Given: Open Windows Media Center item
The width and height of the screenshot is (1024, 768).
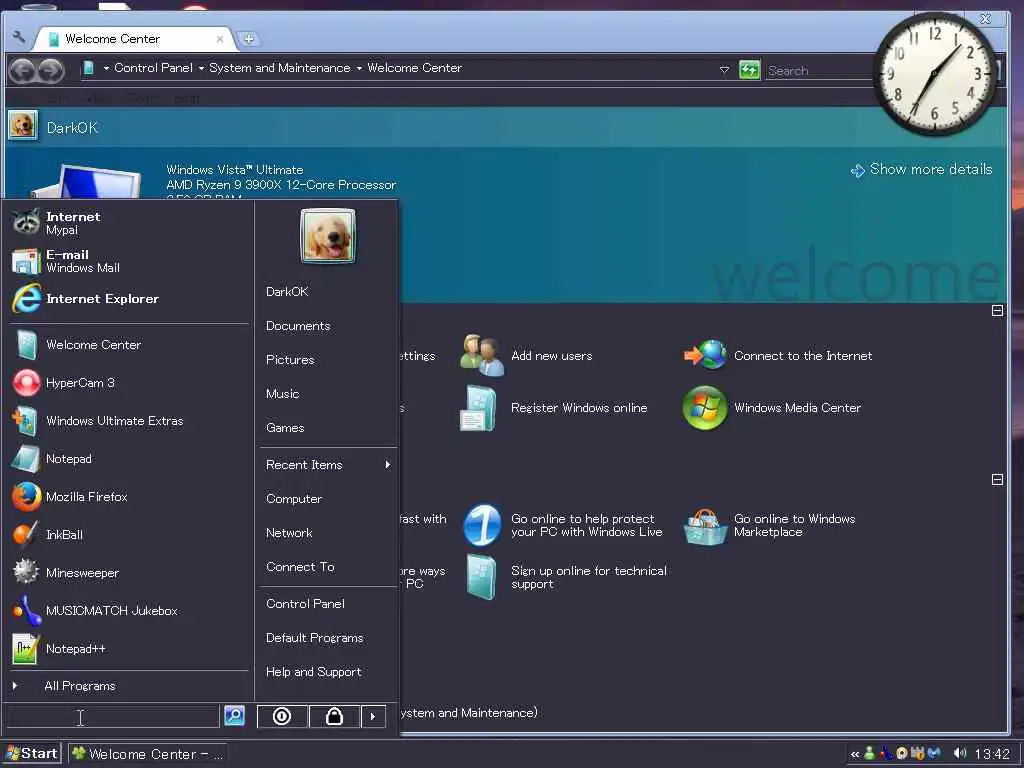Looking at the screenshot, I should tap(772, 408).
